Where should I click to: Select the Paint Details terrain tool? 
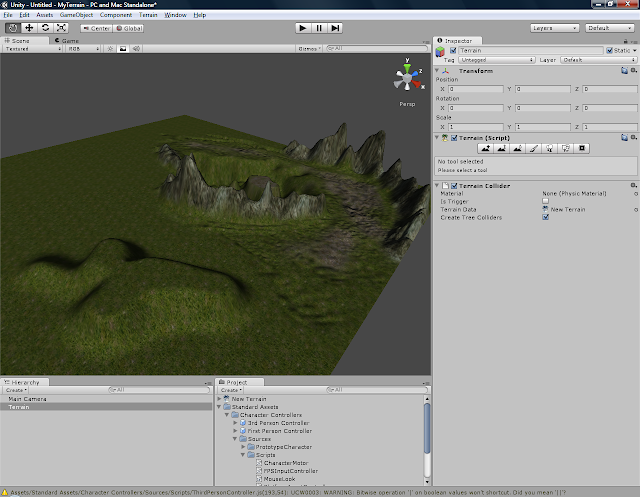click(565, 148)
